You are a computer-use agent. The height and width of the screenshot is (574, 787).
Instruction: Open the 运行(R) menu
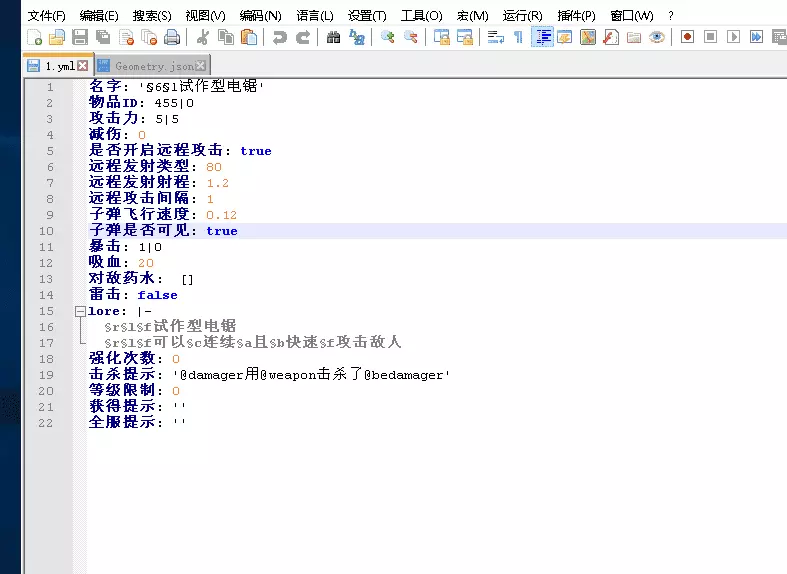522,16
